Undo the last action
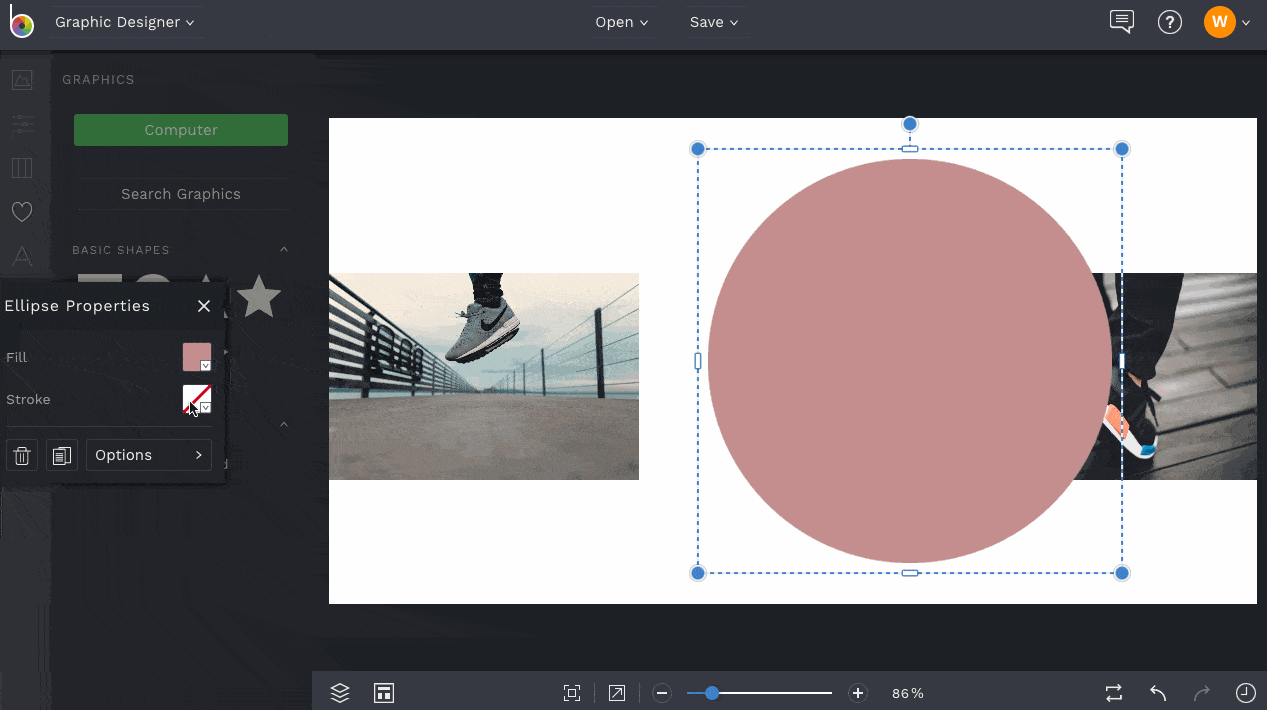The image size is (1267, 710). 1158,693
